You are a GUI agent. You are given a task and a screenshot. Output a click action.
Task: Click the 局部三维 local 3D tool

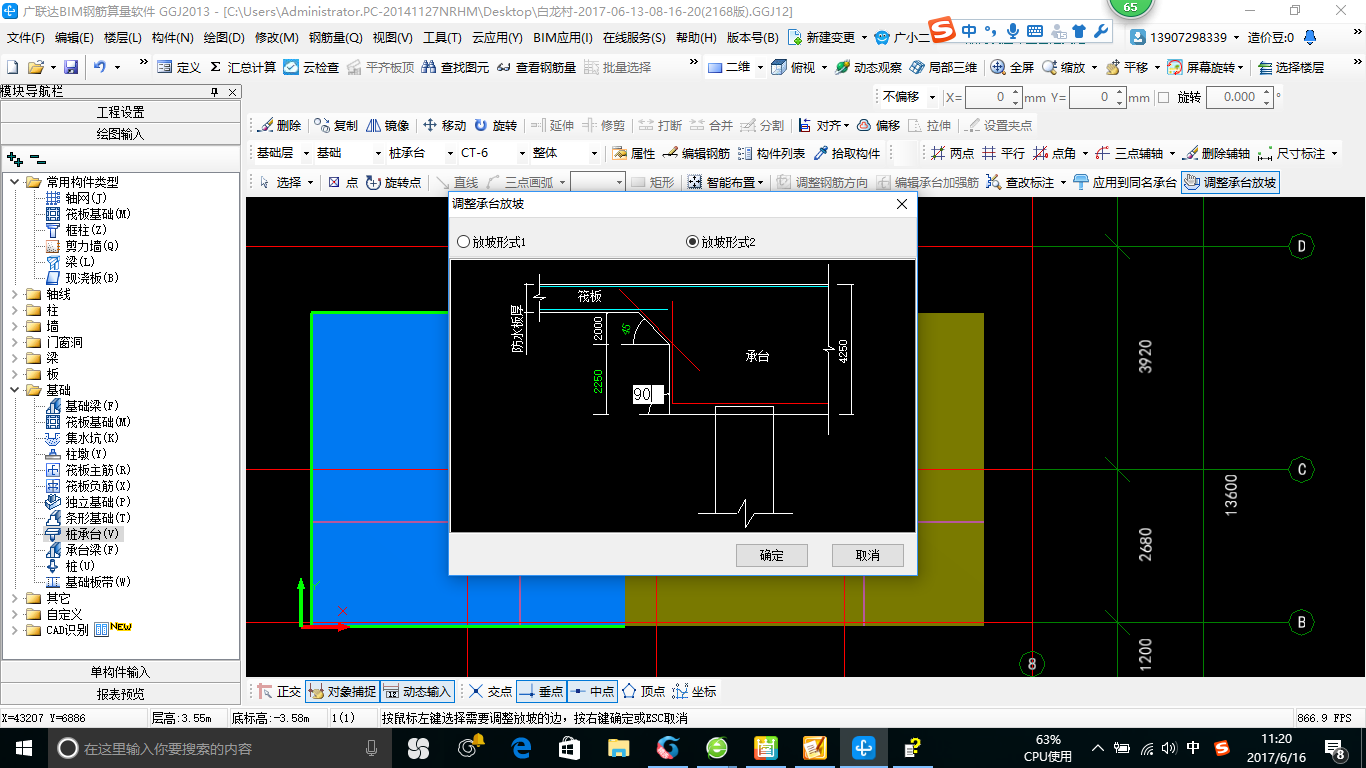point(944,67)
